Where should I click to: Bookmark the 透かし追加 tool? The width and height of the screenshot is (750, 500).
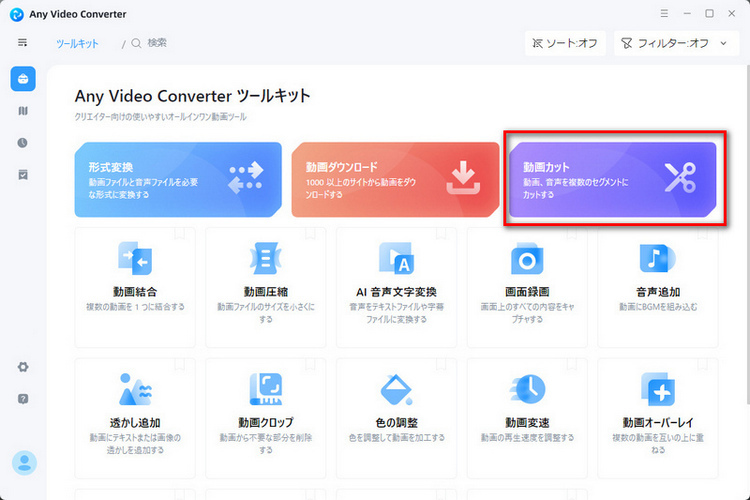click(x=179, y=365)
